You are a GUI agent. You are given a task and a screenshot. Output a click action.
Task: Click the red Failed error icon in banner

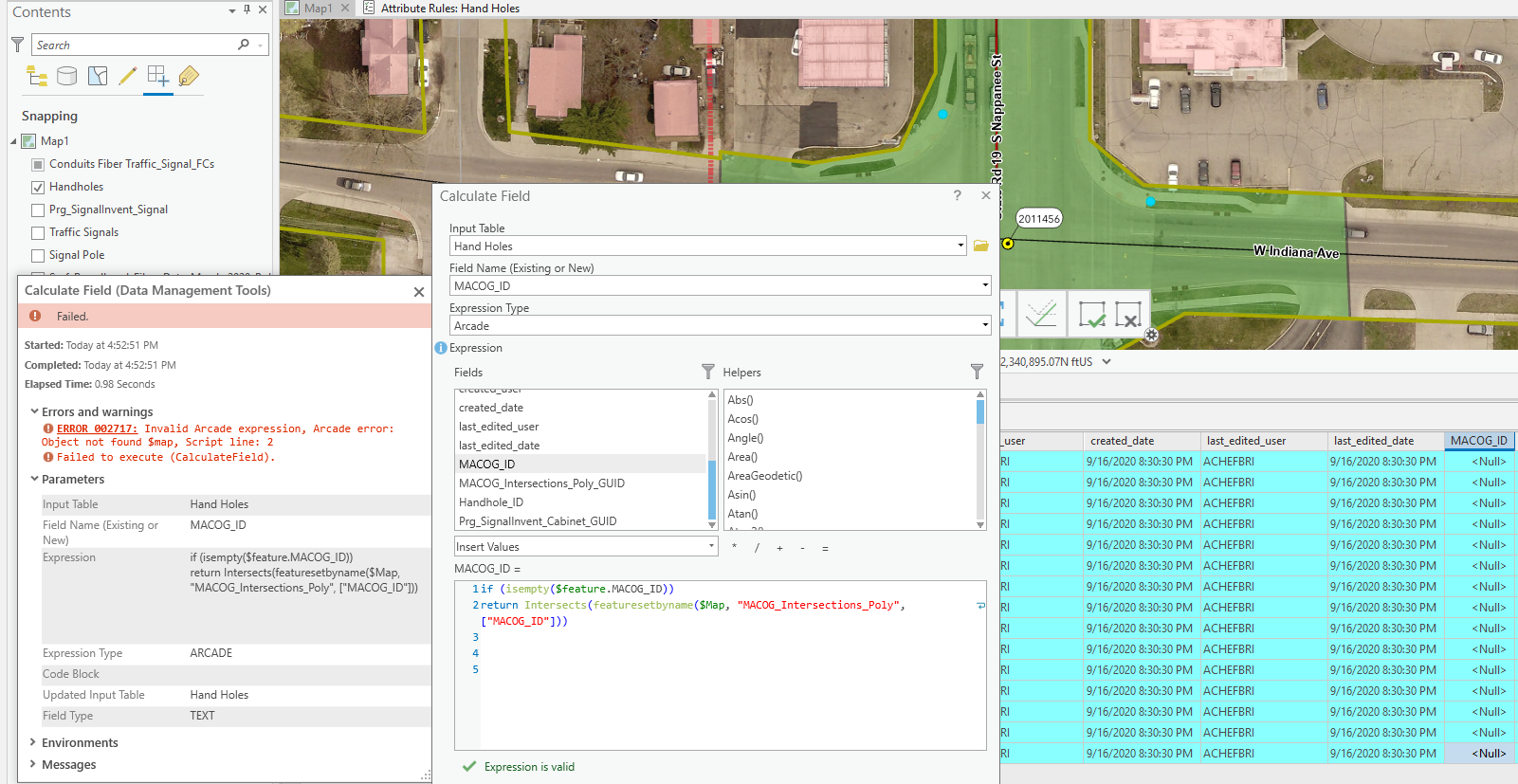click(35, 316)
